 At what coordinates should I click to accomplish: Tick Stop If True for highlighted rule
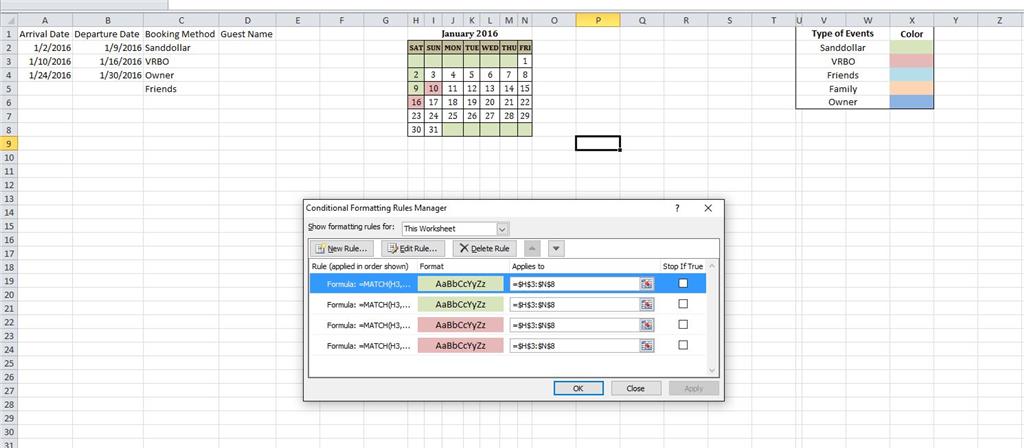[x=683, y=283]
